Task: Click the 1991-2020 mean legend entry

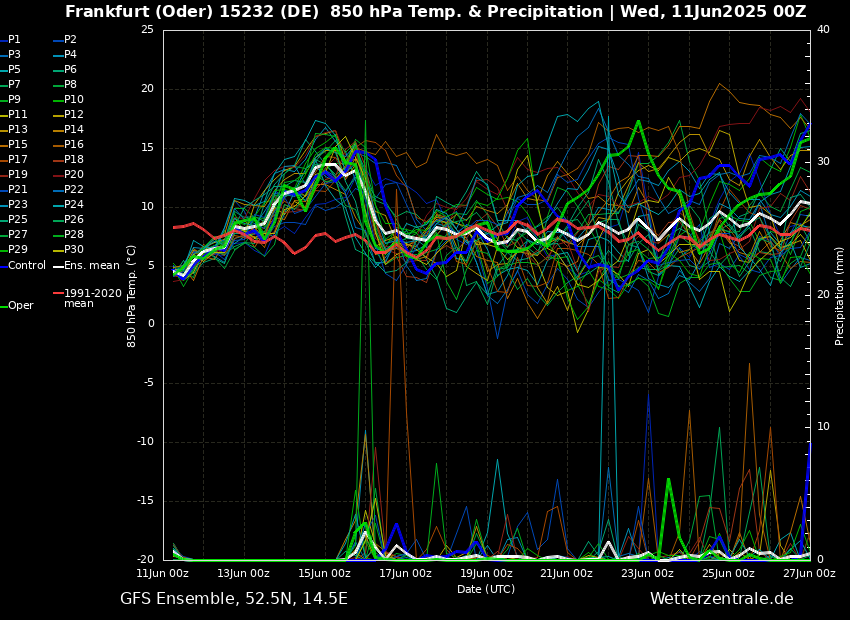Action: 88,298
